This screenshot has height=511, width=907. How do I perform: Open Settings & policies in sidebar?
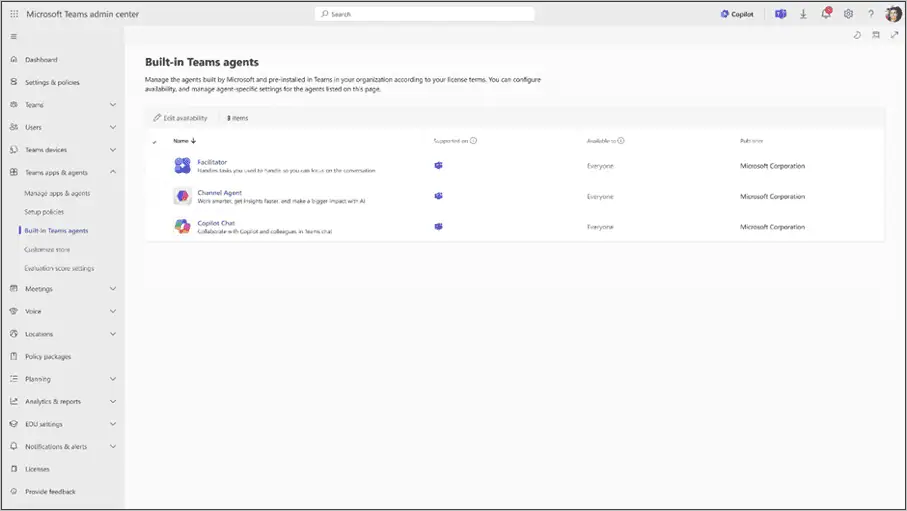[52, 82]
